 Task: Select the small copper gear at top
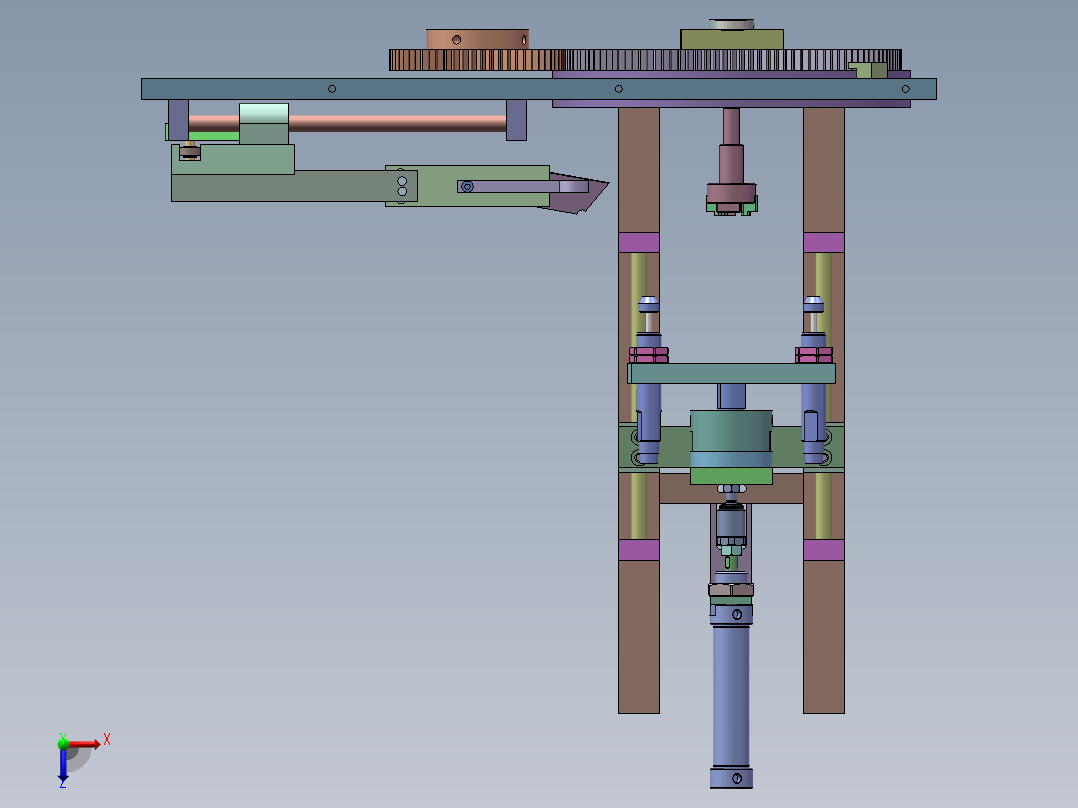point(476,60)
